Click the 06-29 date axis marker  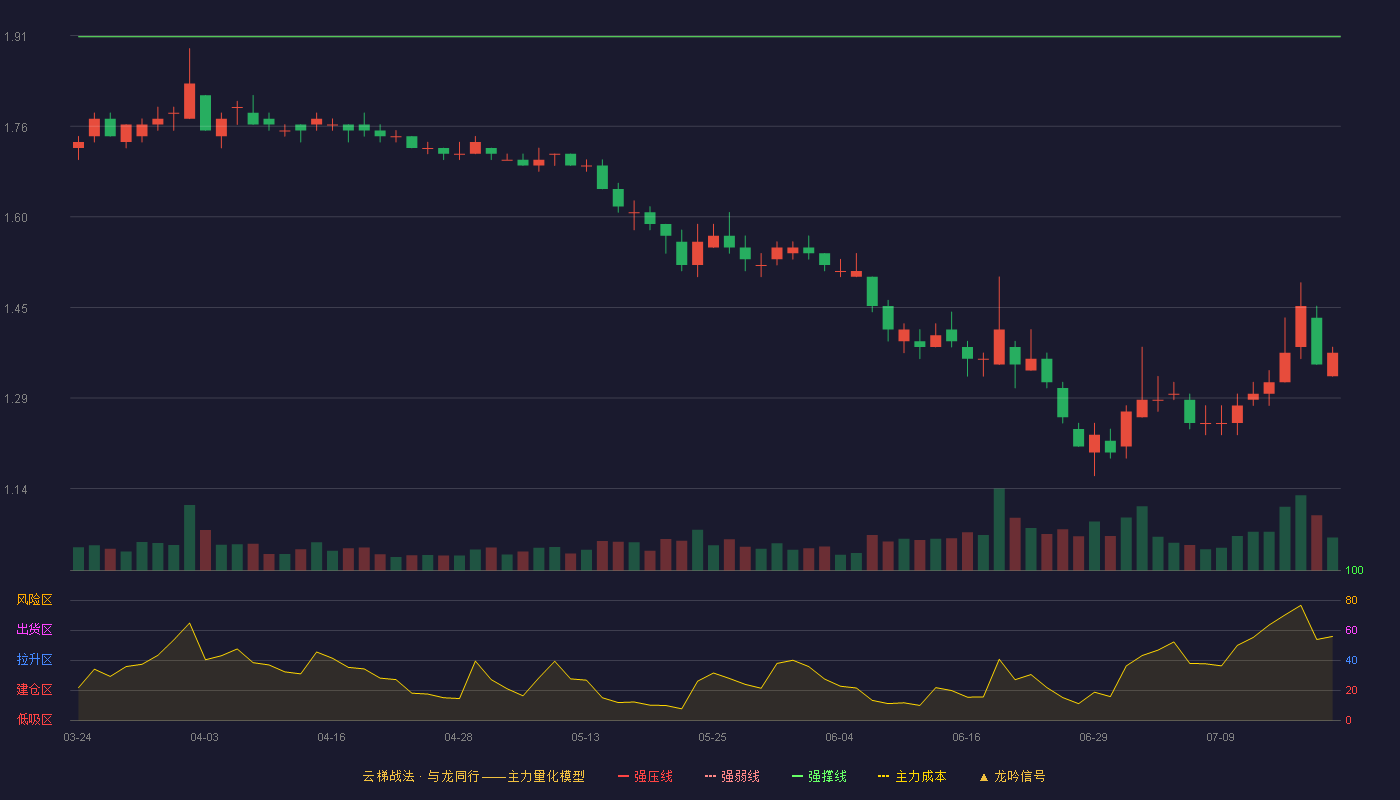pos(1093,737)
